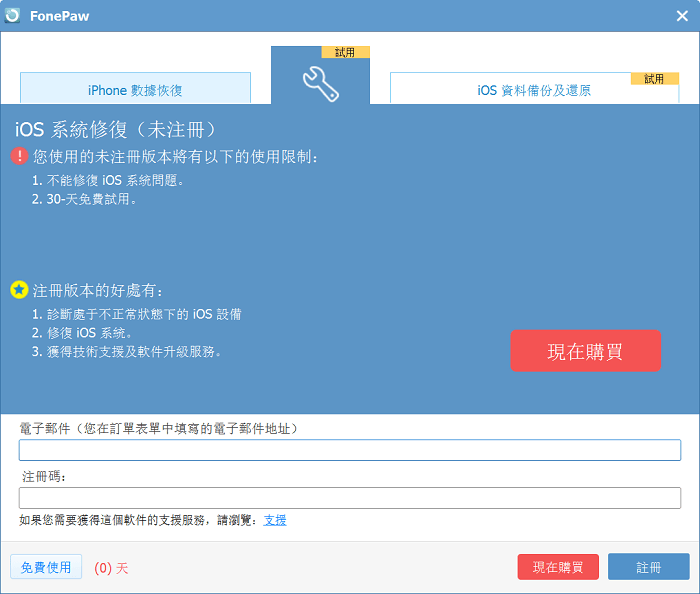This screenshot has width=700, height=594.
Task: Switch to iPhone 數據恢復 tab
Action: (135, 88)
